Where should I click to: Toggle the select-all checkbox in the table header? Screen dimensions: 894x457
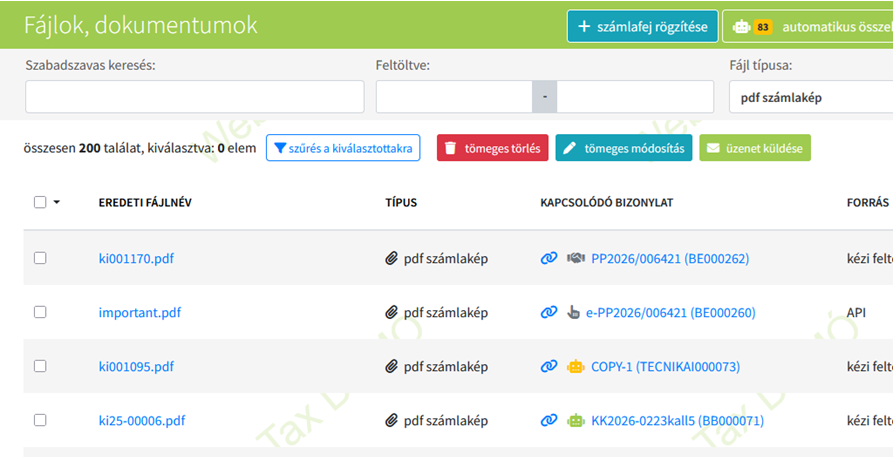40,202
